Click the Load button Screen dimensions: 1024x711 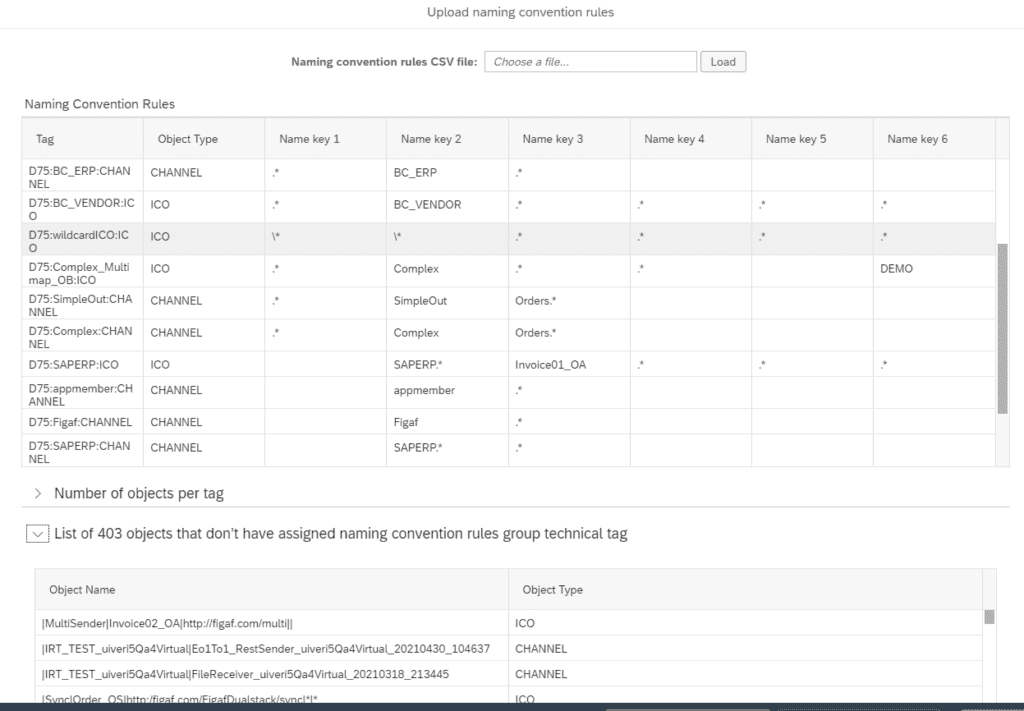pyautogui.click(x=723, y=62)
